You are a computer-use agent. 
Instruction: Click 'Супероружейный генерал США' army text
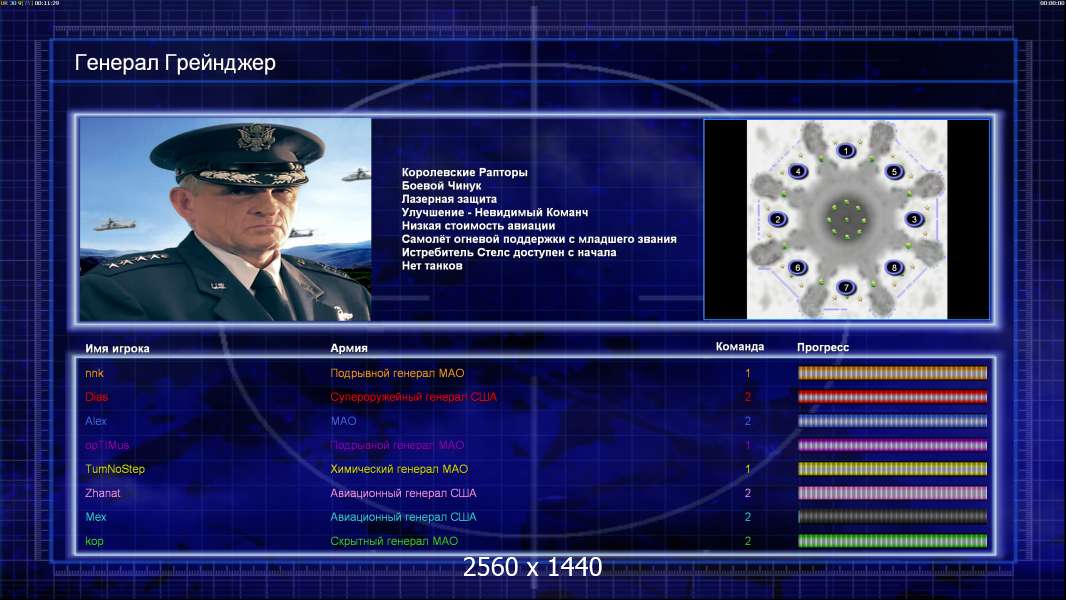(413, 397)
